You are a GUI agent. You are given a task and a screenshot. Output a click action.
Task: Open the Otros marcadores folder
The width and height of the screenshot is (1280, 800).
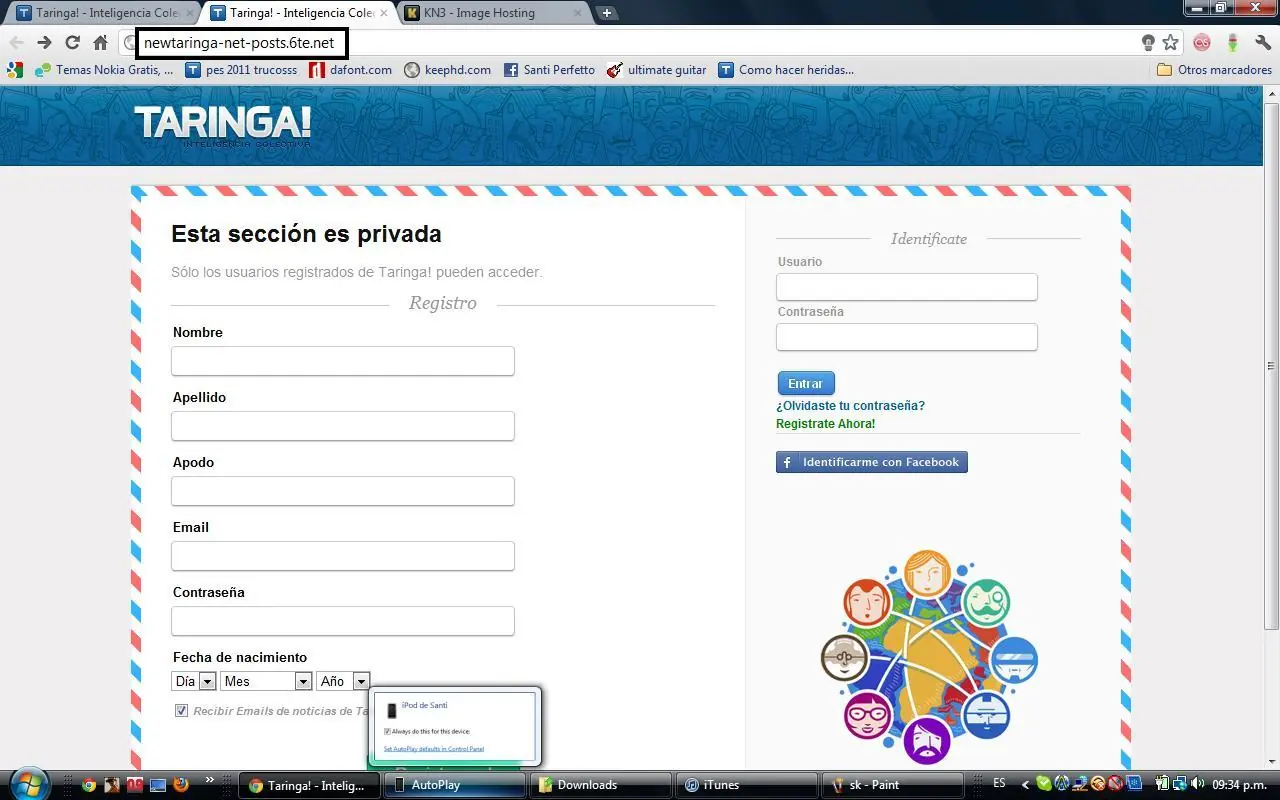tap(1213, 70)
